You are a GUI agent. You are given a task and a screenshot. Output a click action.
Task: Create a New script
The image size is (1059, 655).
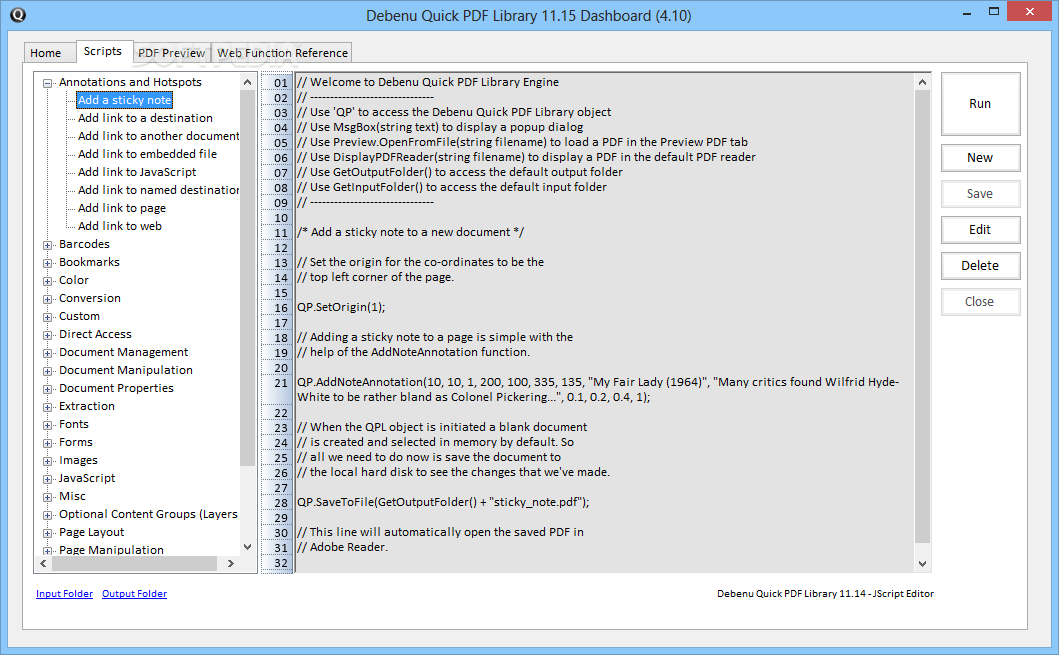coord(979,157)
